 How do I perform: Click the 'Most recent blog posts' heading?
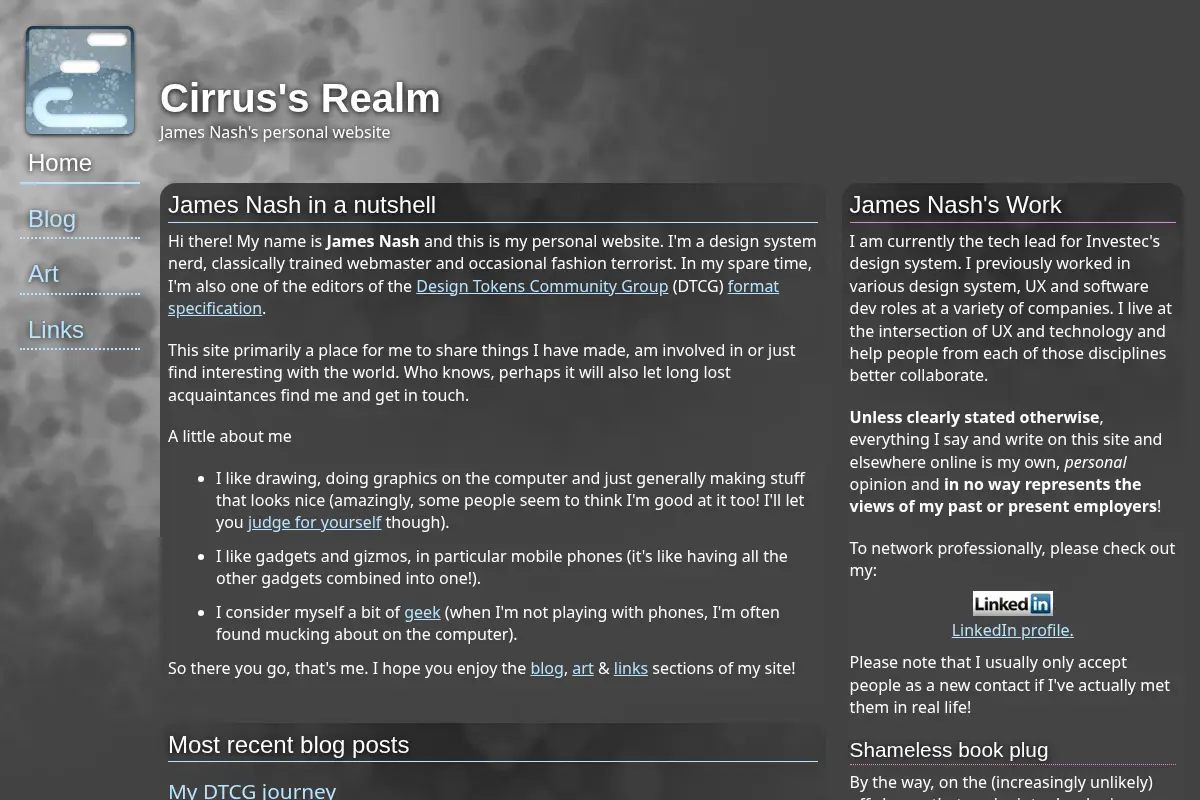pyautogui.click(x=289, y=745)
